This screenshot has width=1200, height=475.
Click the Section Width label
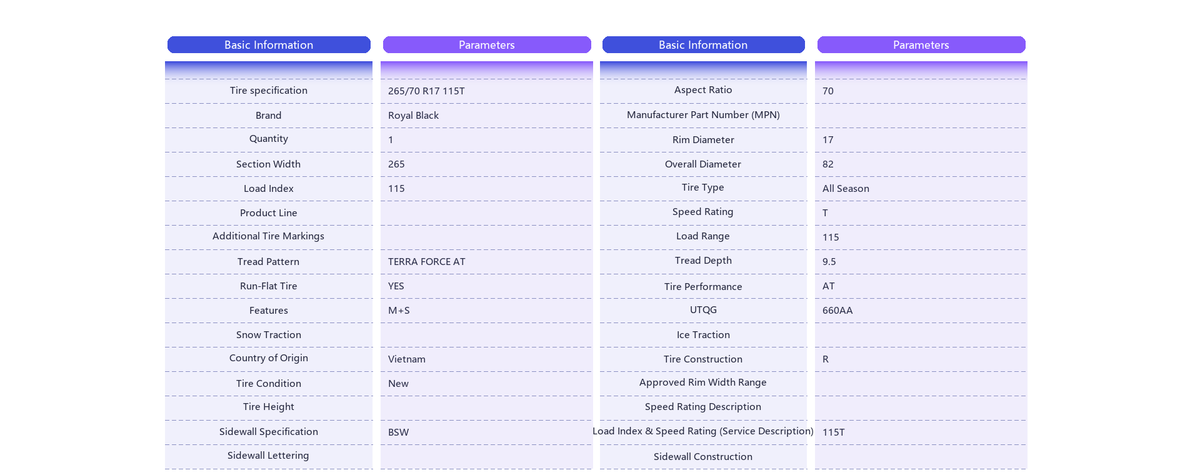click(268, 164)
